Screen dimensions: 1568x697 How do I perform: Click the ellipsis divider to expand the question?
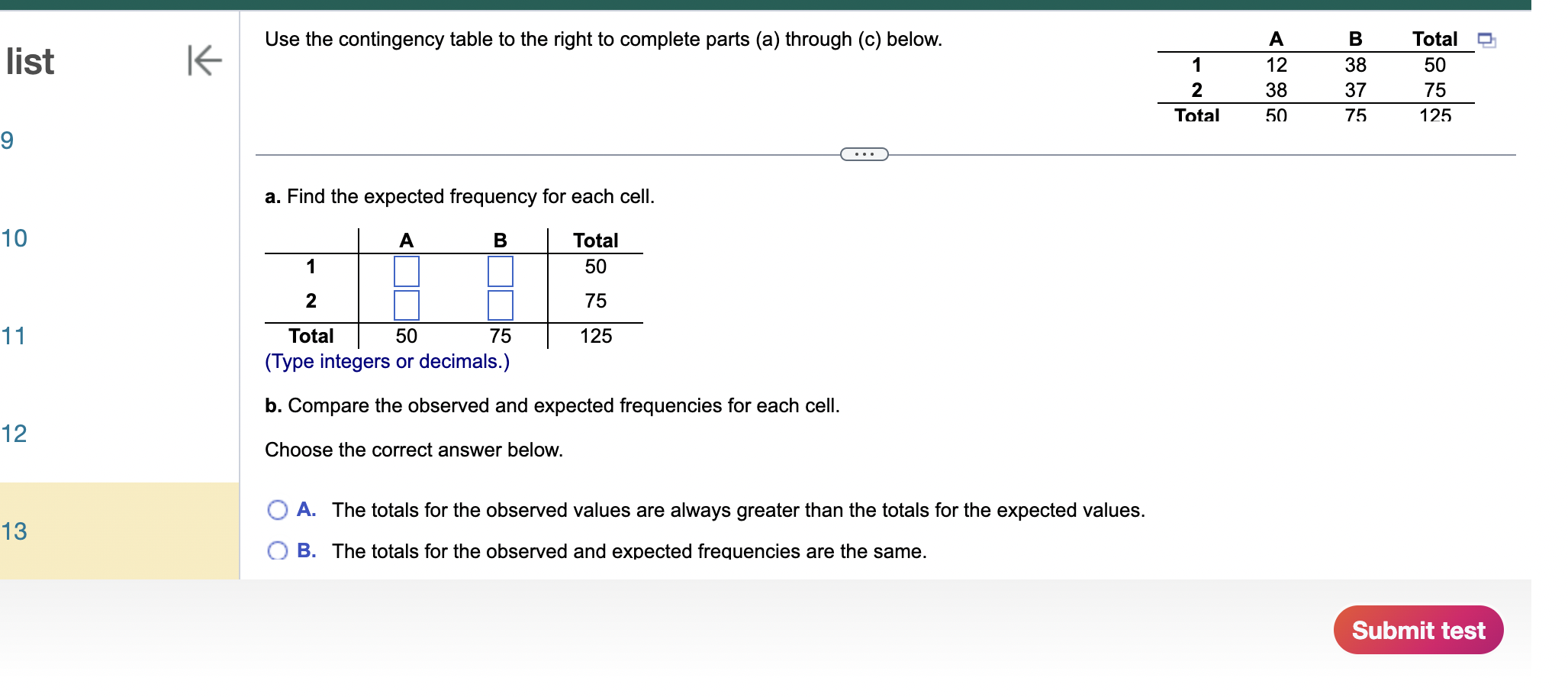point(864,153)
